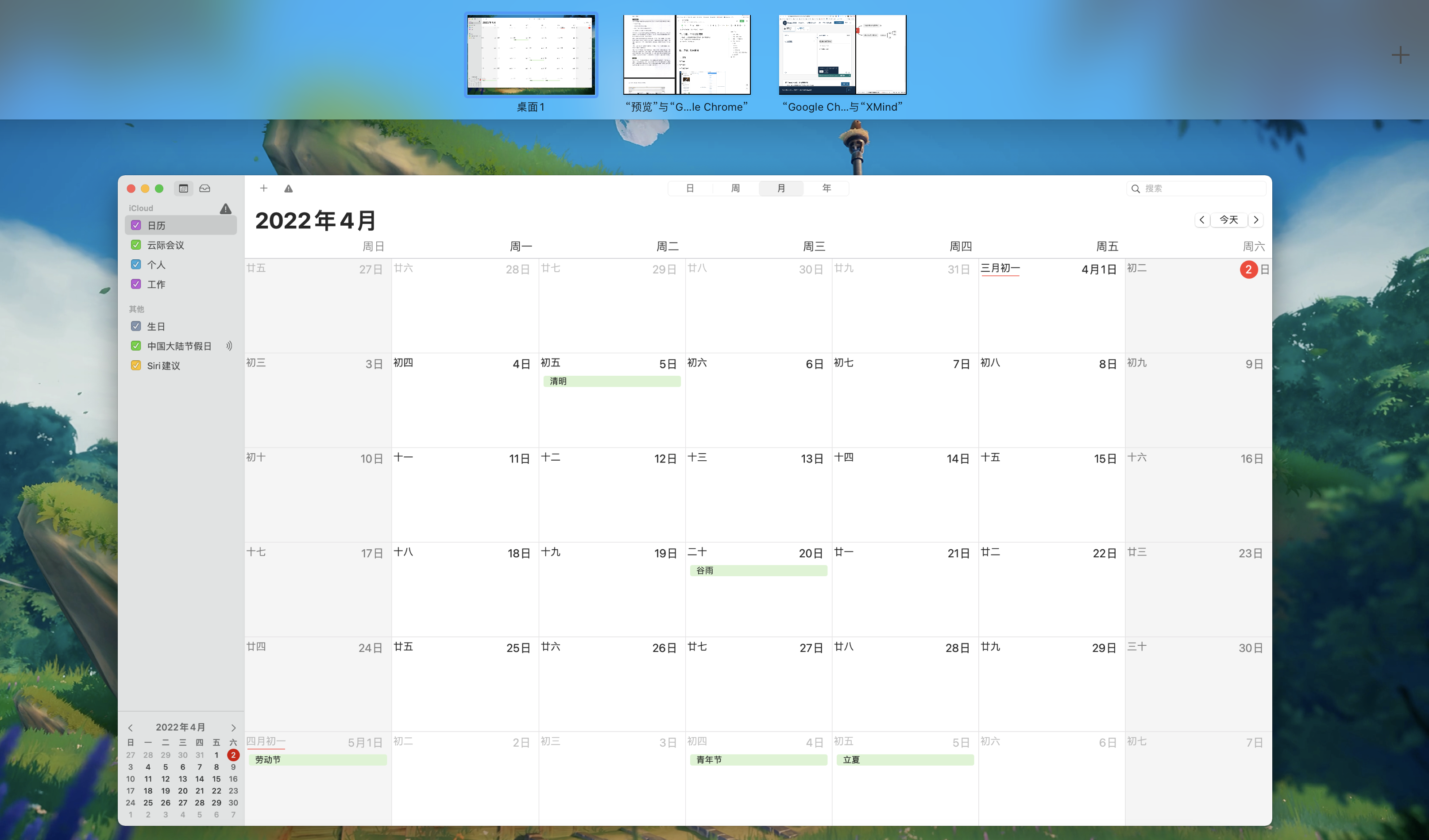Select the 月 (month) view tab

click(x=781, y=188)
